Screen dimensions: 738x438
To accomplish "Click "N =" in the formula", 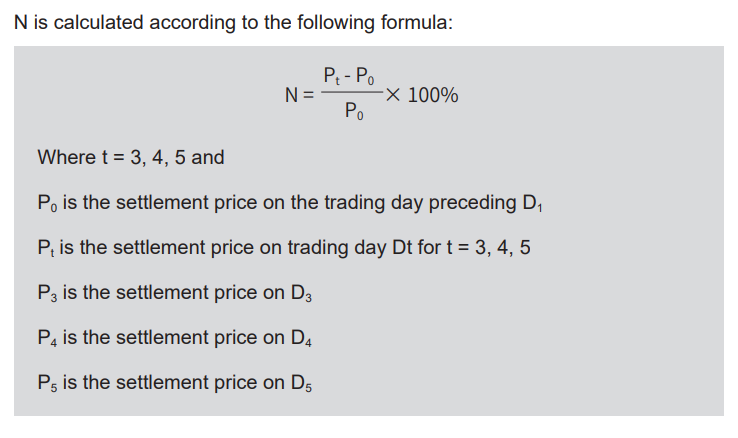I will point(300,96).
